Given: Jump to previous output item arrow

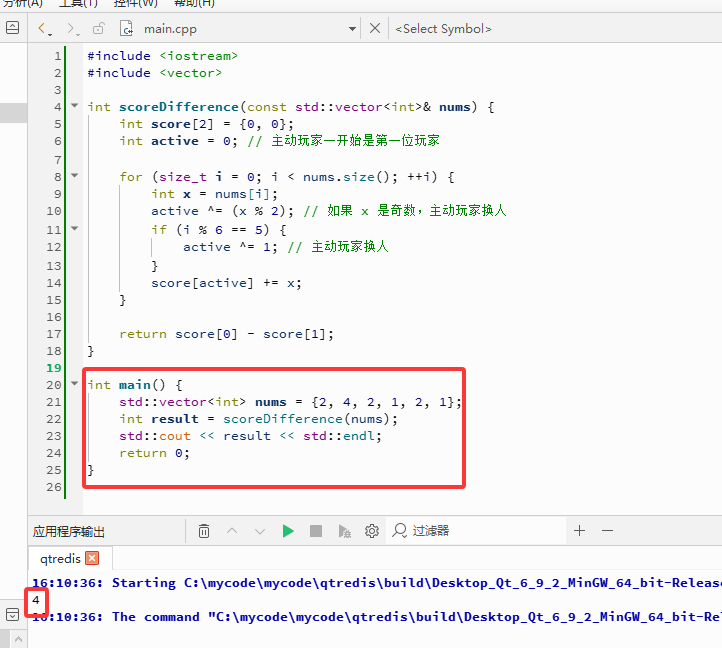Looking at the screenshot, I should (232, 531).
